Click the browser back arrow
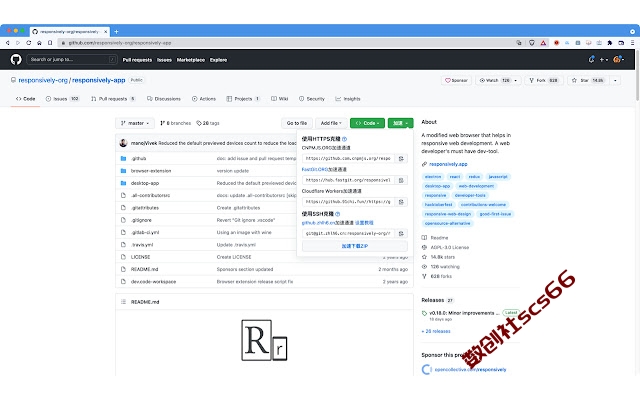 7,42
